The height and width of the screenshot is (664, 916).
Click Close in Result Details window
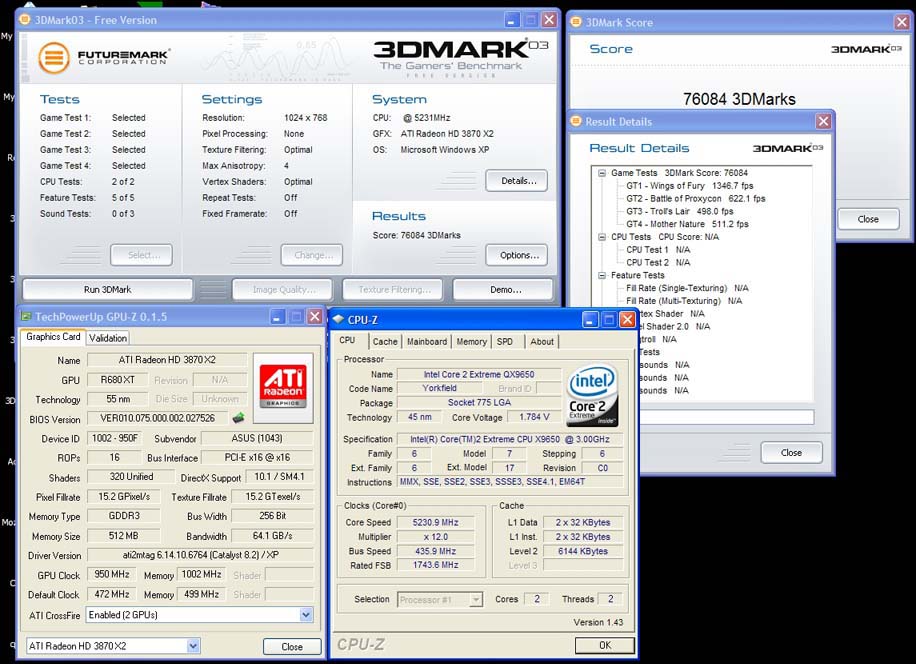pyautogui.click(x=791, y=453)
